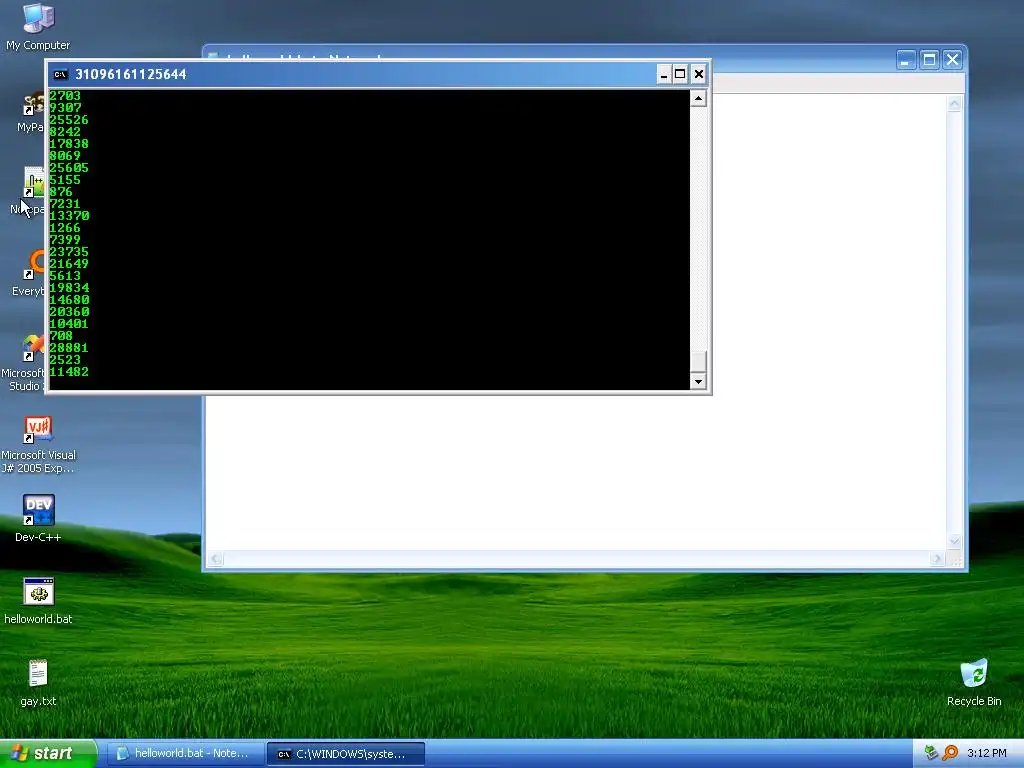Viewport: 1024px width, 768px height.
Task: Click the console output line 23735
Action: tap(69, 252)
